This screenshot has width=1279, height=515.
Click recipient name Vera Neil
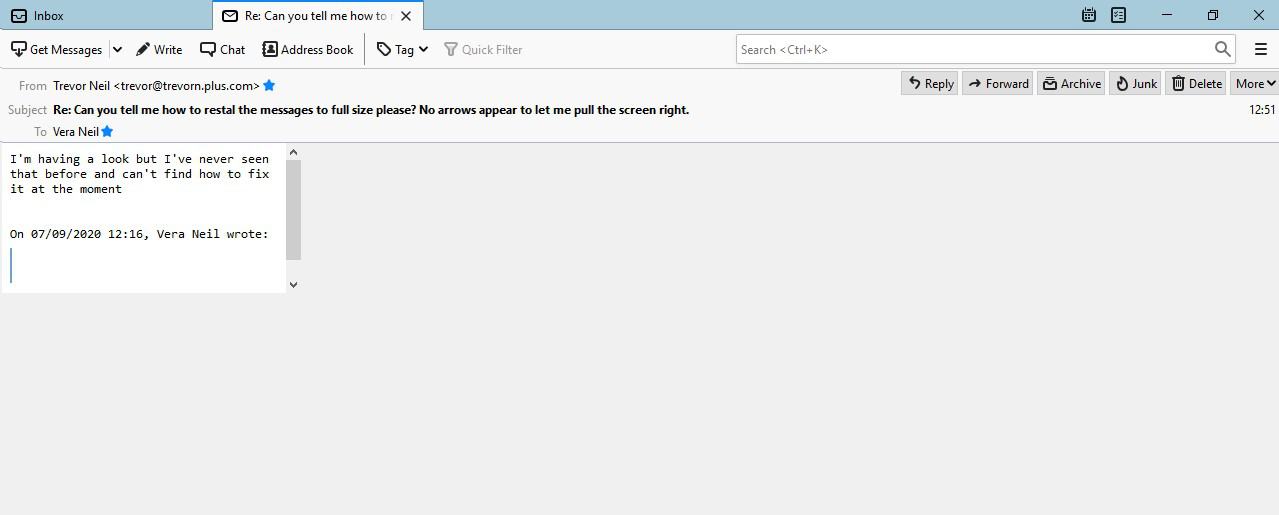pyautogui.click(x=76, y=132)
